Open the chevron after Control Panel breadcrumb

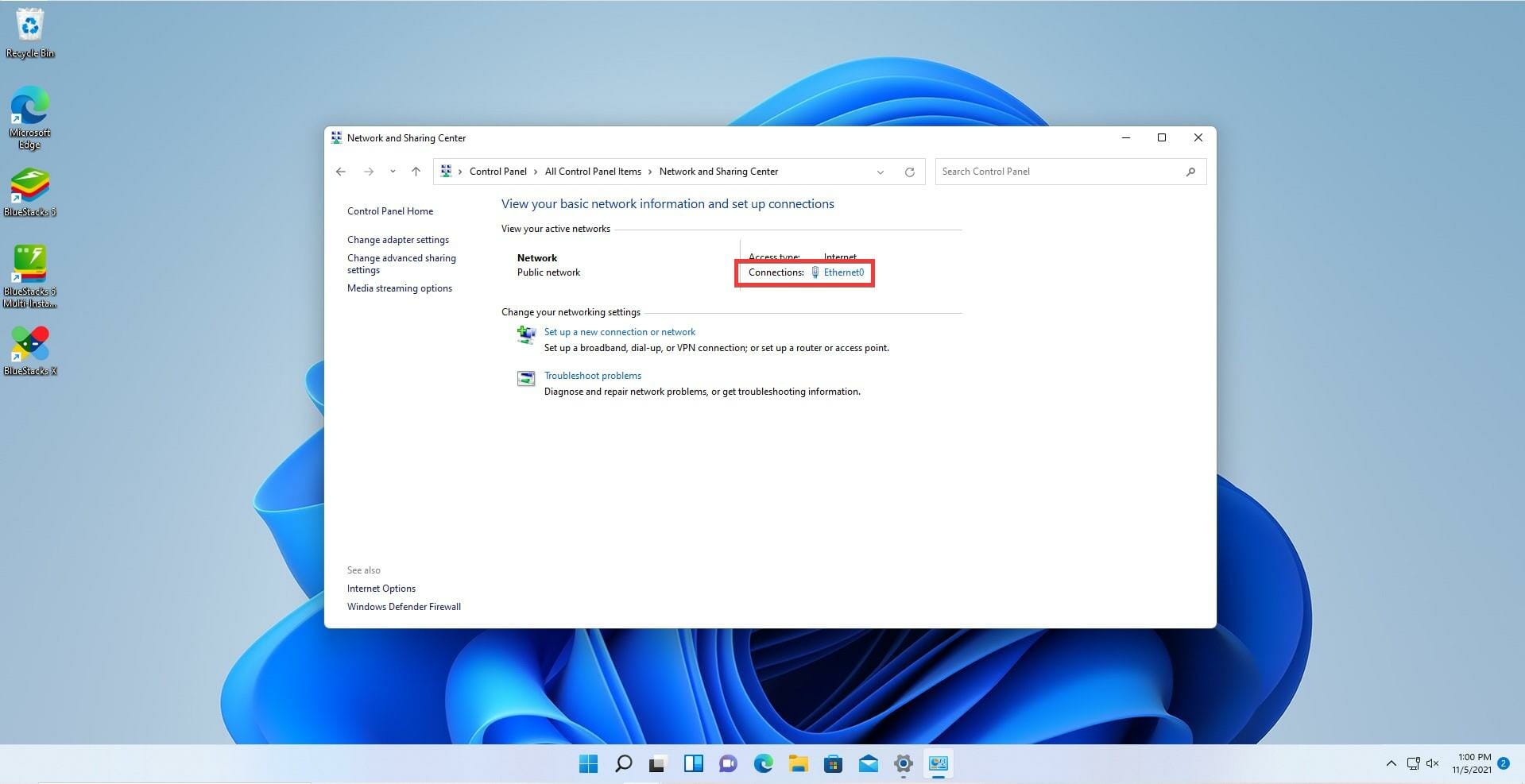tap(536, 172)
